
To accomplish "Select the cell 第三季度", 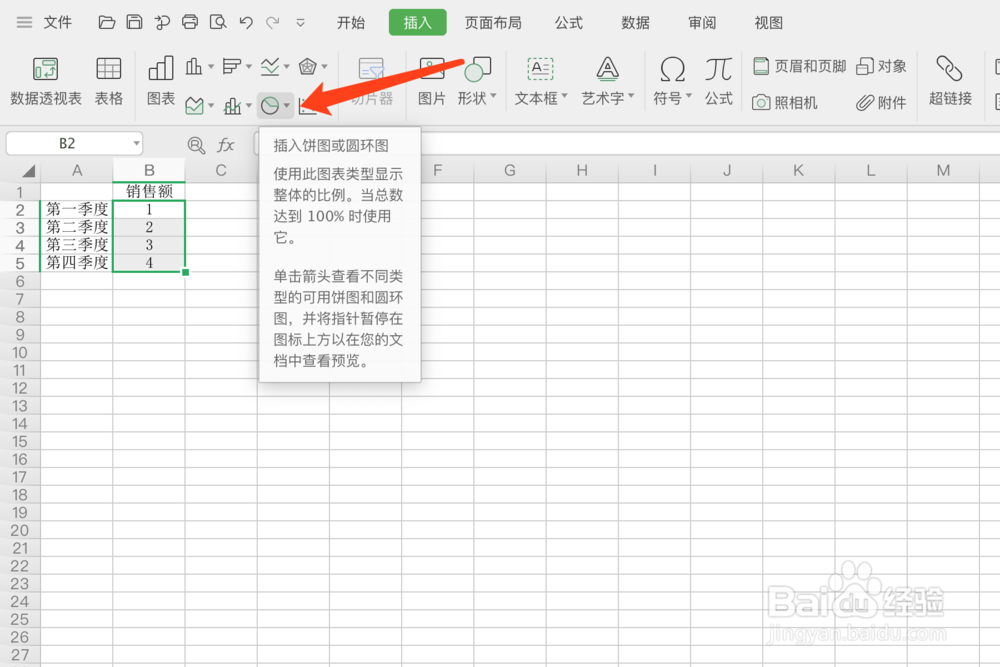I will [77, 245].
